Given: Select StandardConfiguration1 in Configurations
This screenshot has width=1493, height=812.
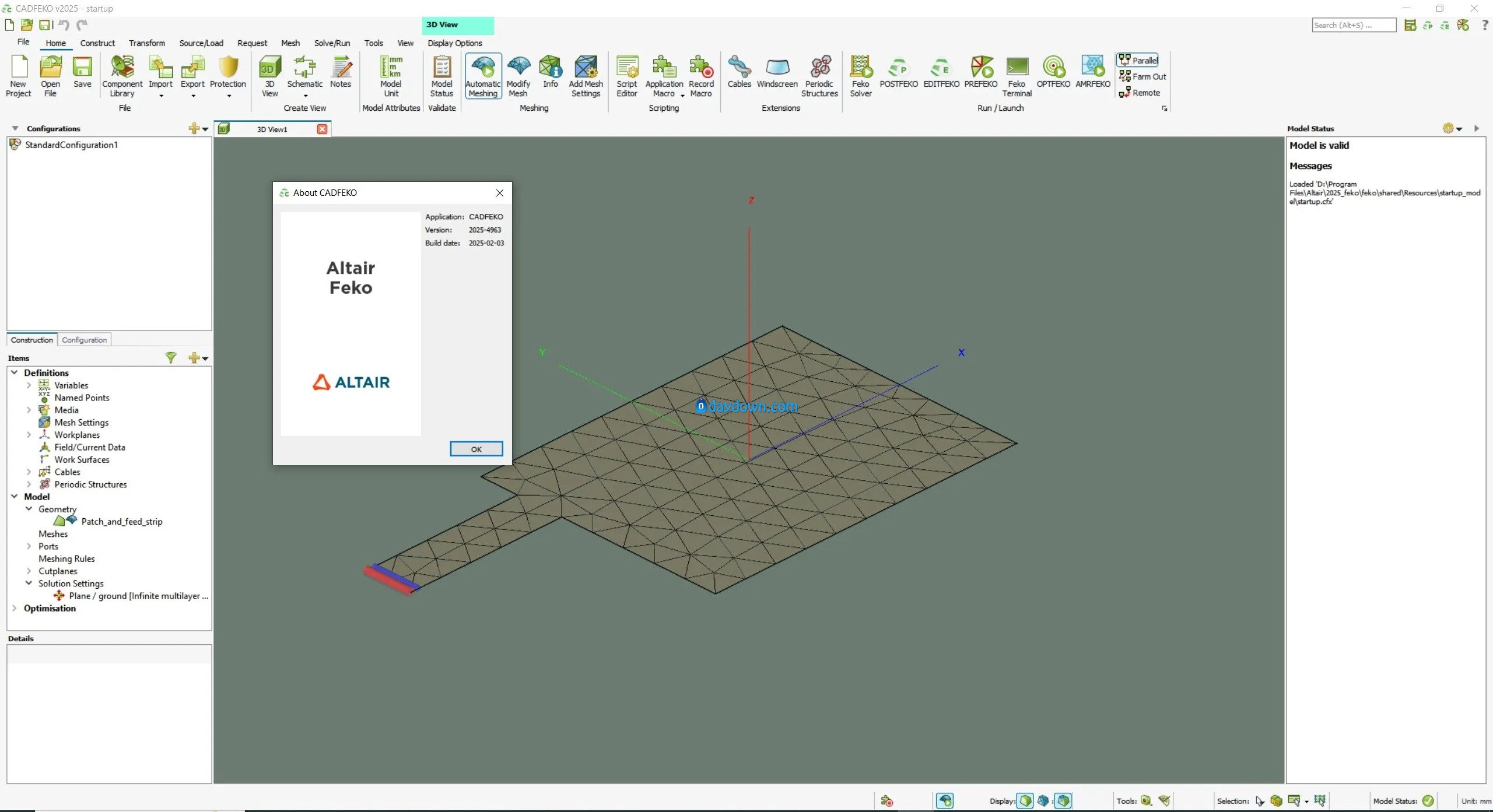Looking at the screenshot, I should (71, 145).
